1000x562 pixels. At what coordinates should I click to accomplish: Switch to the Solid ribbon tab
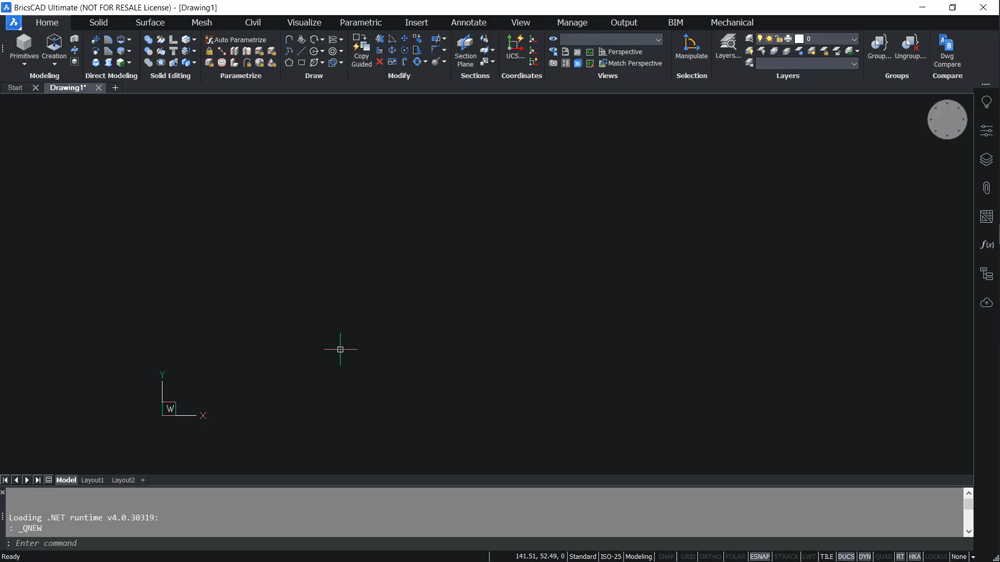pyautogui.click(x=98, y=22)
